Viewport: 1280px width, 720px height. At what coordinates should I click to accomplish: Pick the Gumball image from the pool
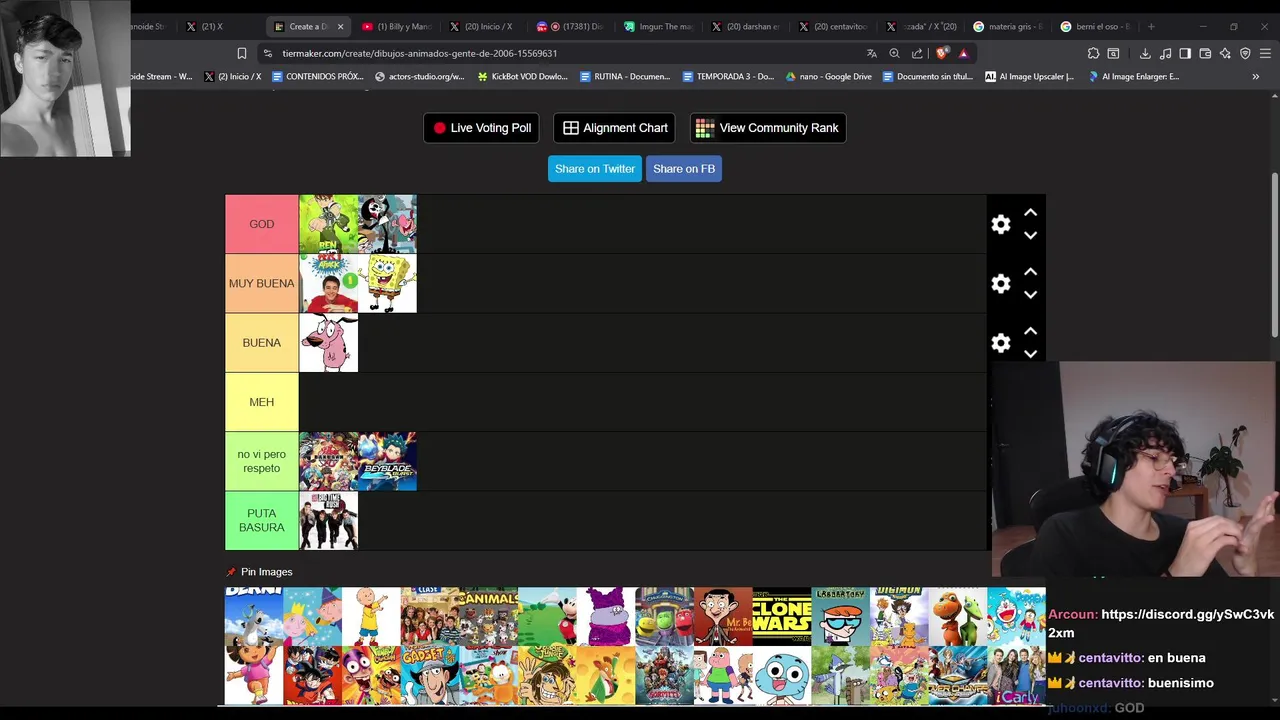coord(782,675)
